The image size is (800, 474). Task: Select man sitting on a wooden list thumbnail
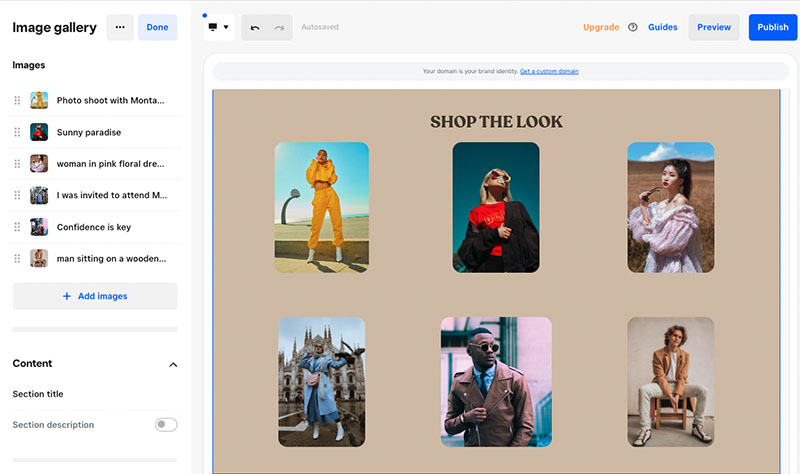(39, 258)
